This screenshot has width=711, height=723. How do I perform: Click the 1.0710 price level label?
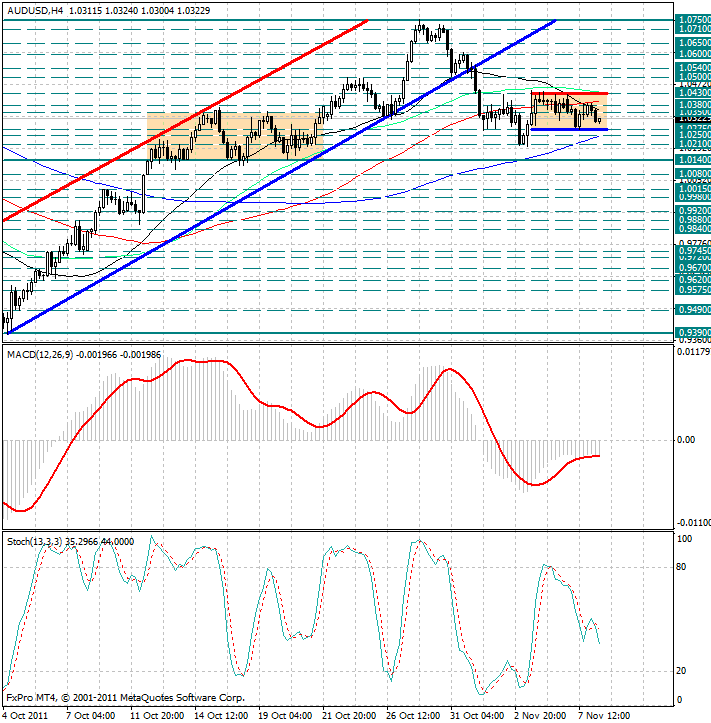point(693,29)
